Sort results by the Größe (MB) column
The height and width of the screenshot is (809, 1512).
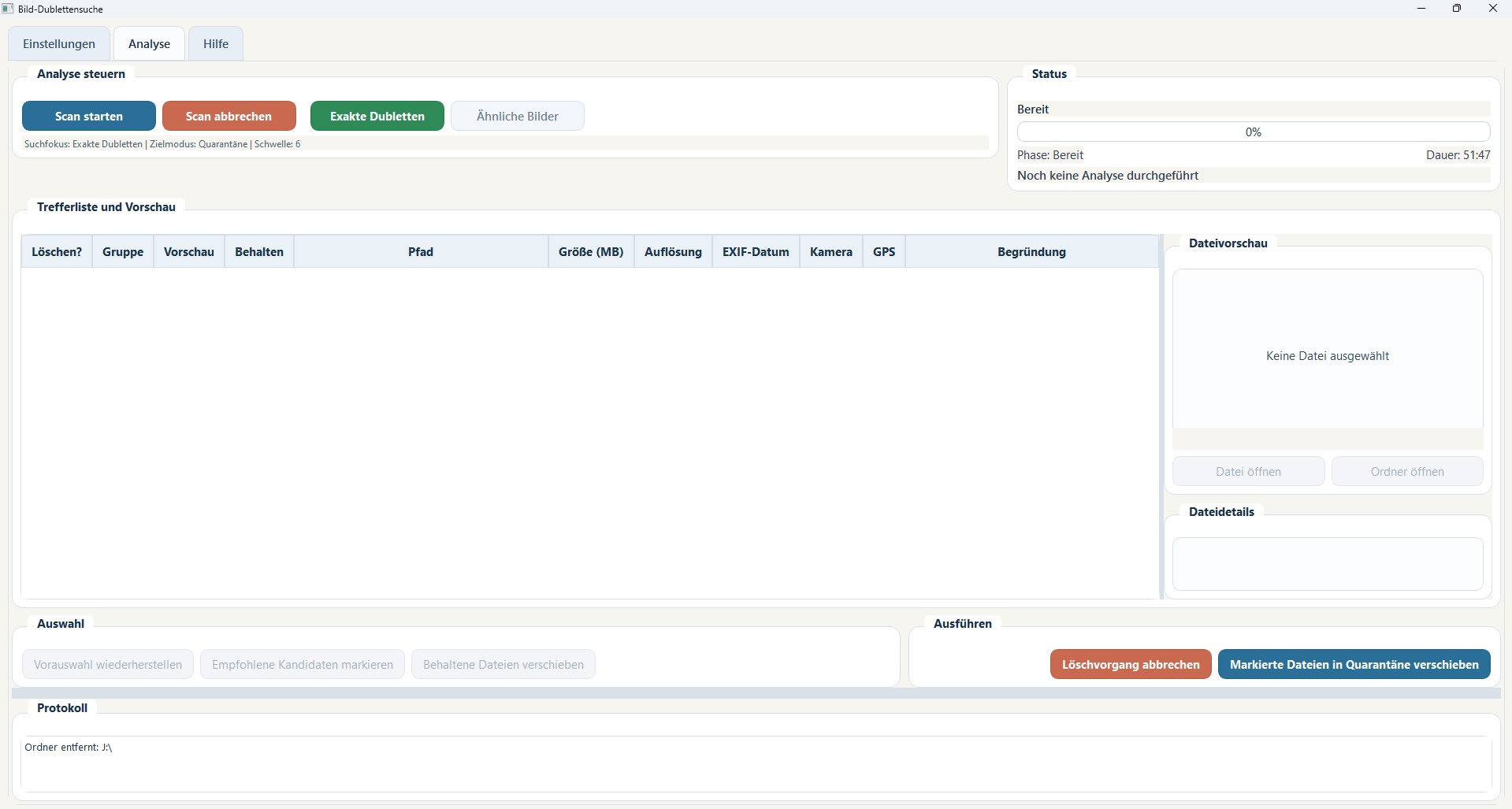590,251
